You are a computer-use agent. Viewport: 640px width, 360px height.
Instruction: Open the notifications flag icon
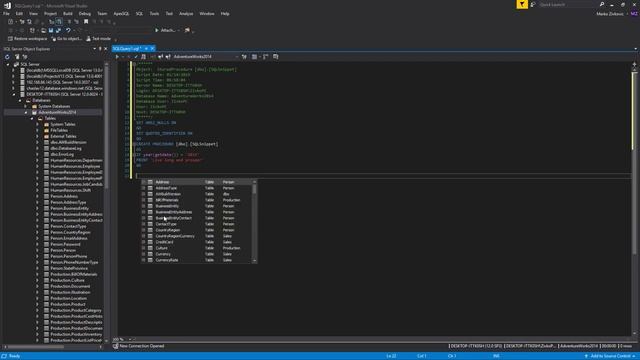(522, 4)
